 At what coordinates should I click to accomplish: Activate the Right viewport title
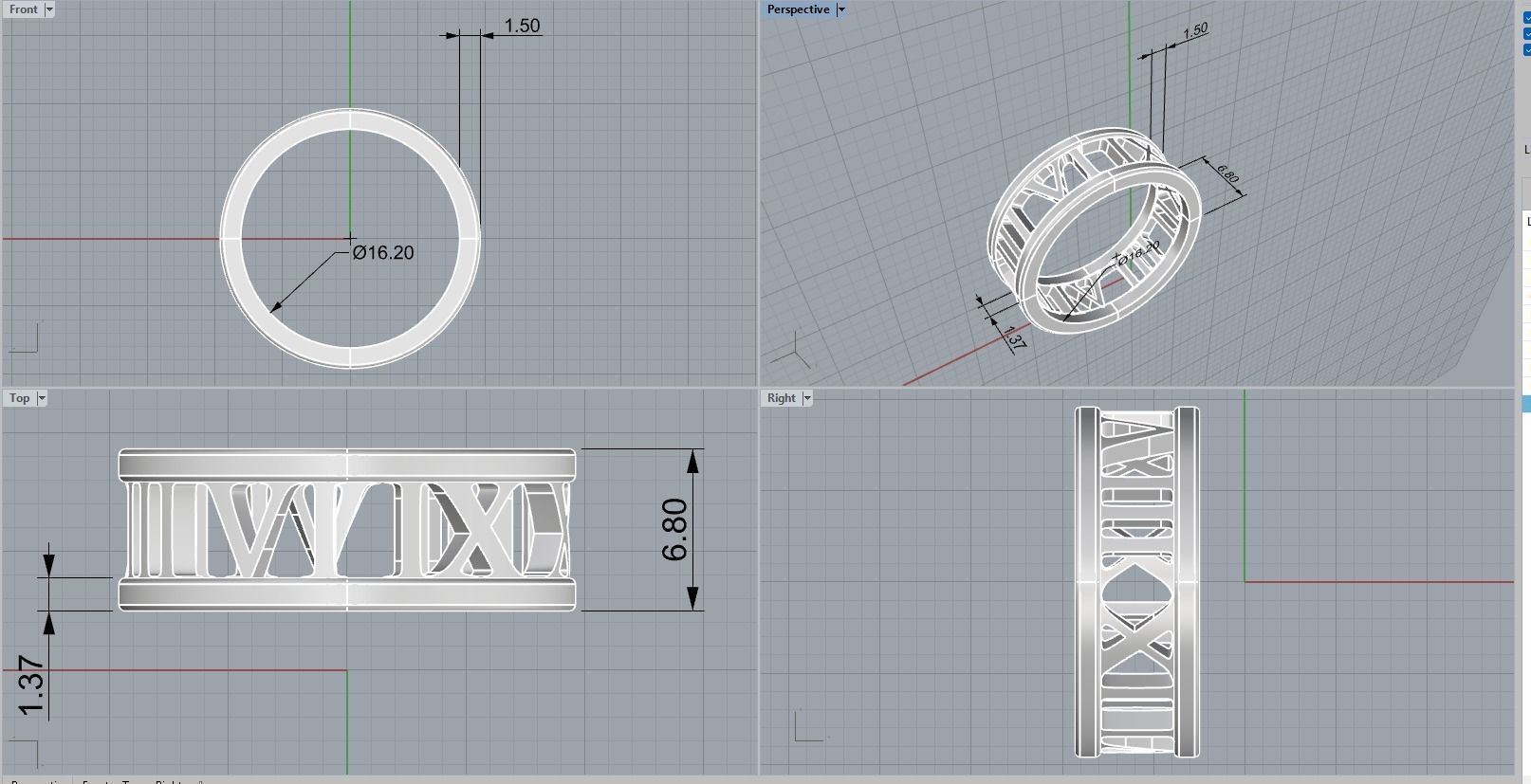click(x=782, y=398)
